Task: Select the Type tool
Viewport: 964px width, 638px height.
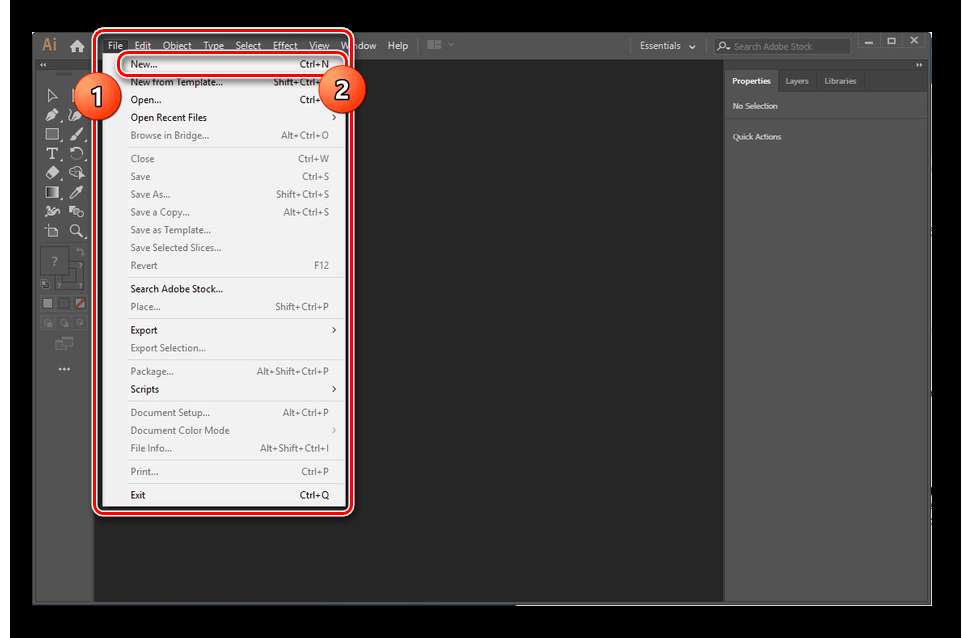Action: tap(52, 153)
